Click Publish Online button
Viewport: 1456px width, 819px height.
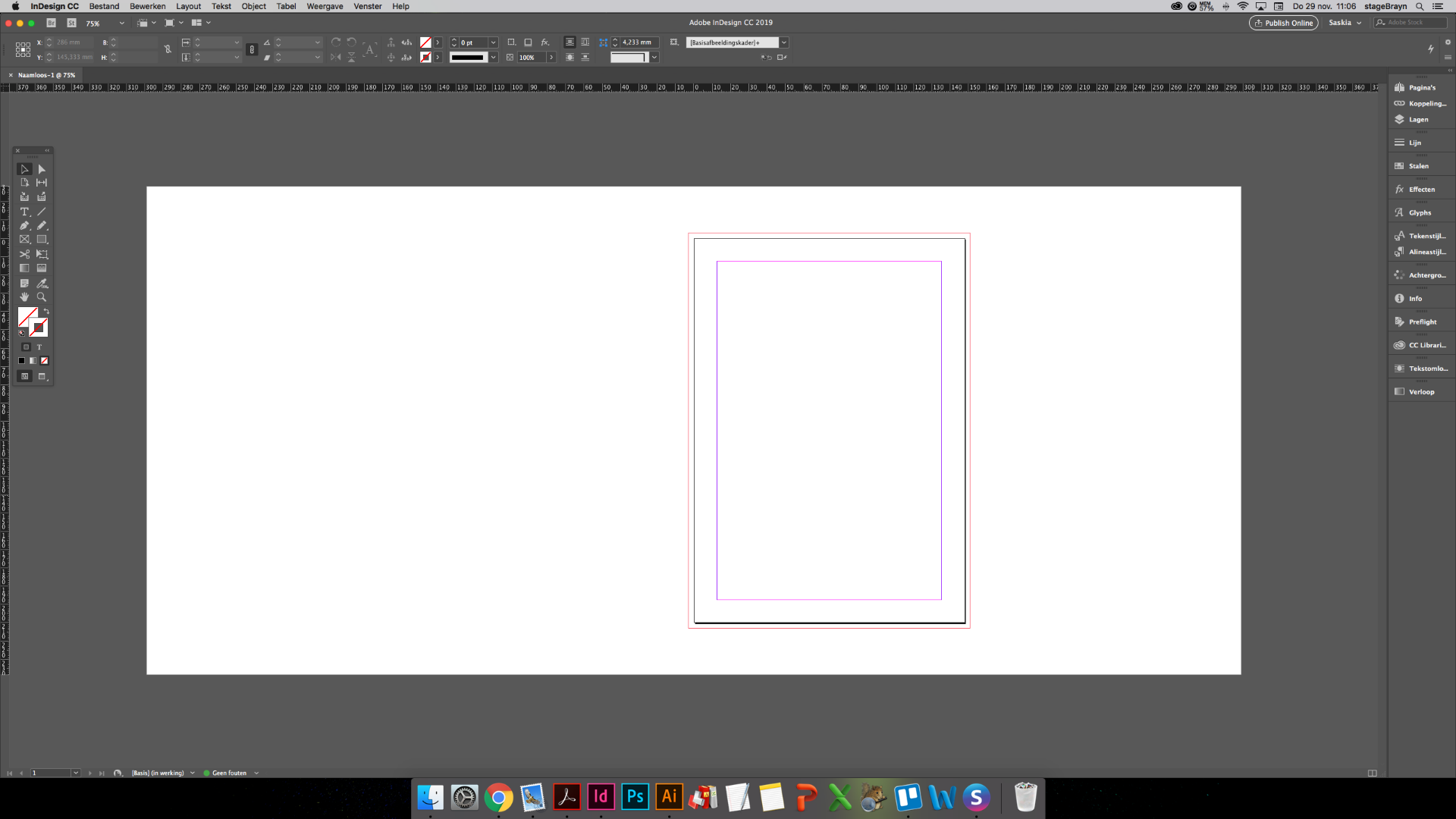coord(1283,22)
